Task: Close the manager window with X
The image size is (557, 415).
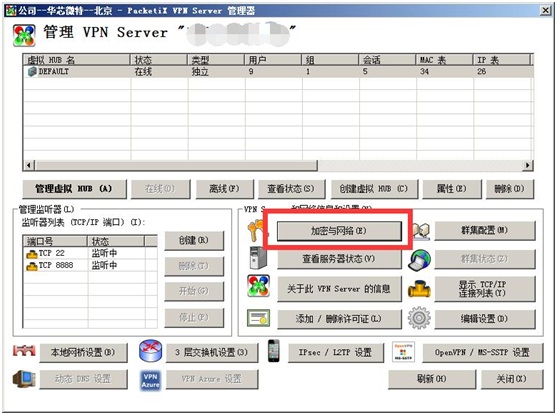Action: coord(545,11)
